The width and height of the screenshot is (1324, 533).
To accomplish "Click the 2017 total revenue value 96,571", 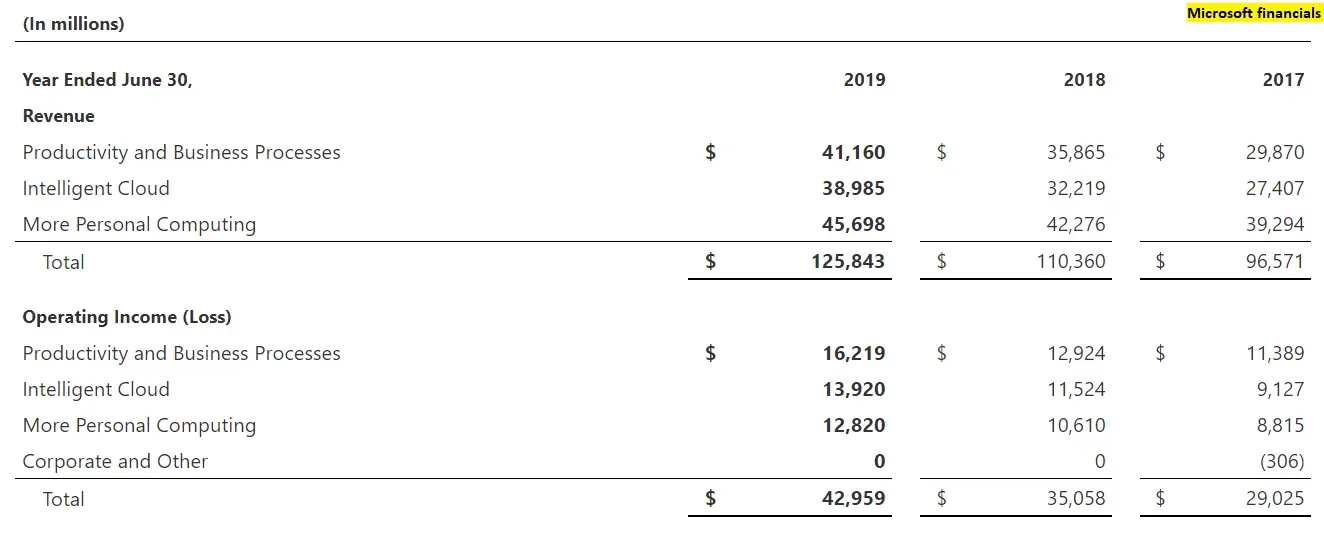I will [1274, 262].
